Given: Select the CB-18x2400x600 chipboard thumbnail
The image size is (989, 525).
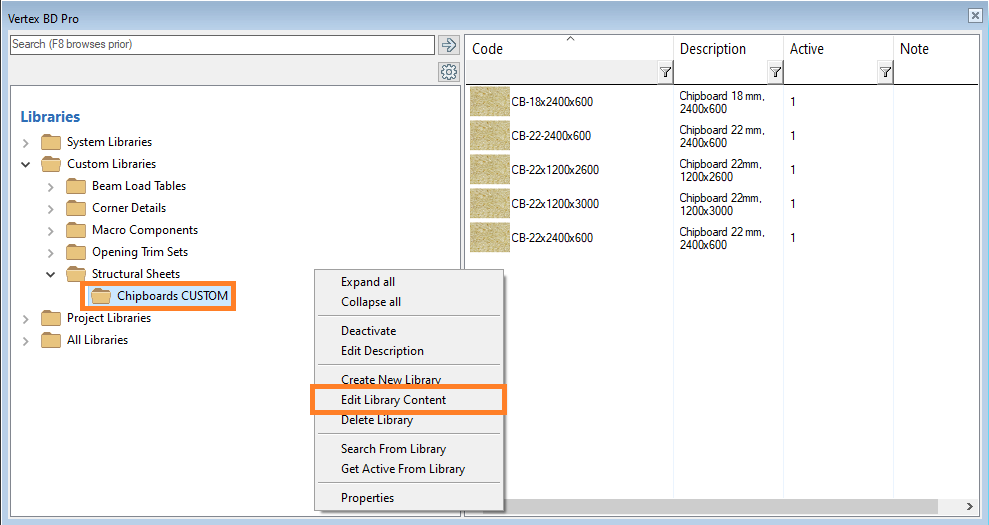Looking at the screenshot, I should click(x=489, y=101).
